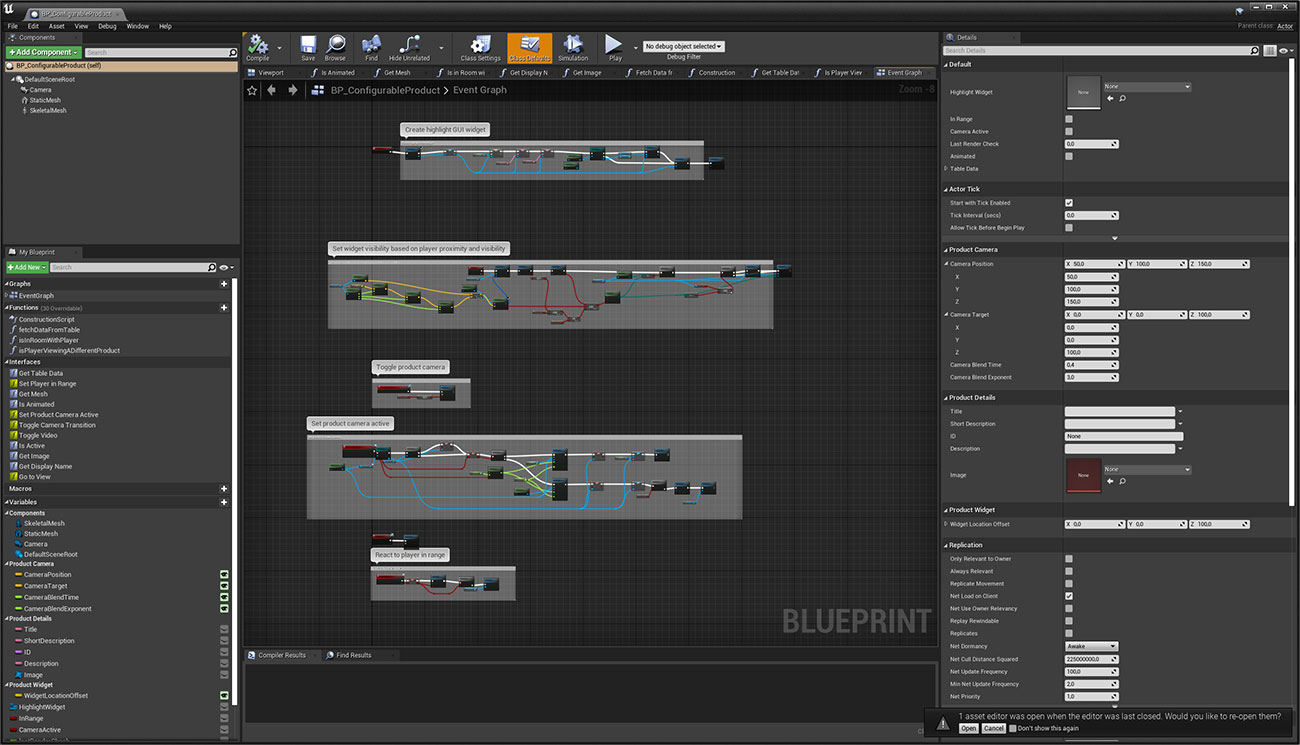Switch to the Viewport tab
The image size is (1300, 745).
[x=271, y=72]
